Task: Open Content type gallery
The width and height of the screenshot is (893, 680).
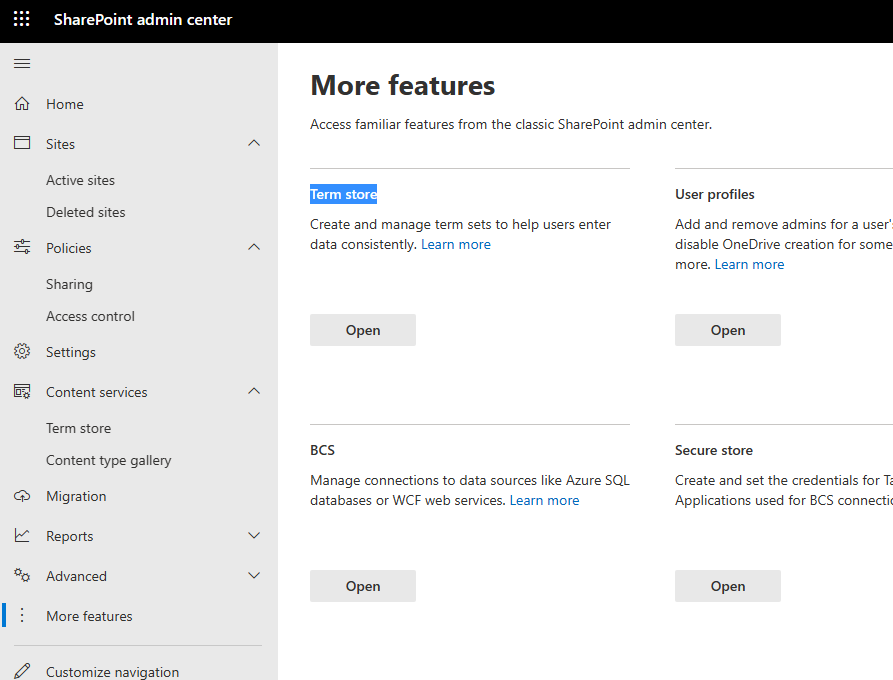Action: click(109, 460)
